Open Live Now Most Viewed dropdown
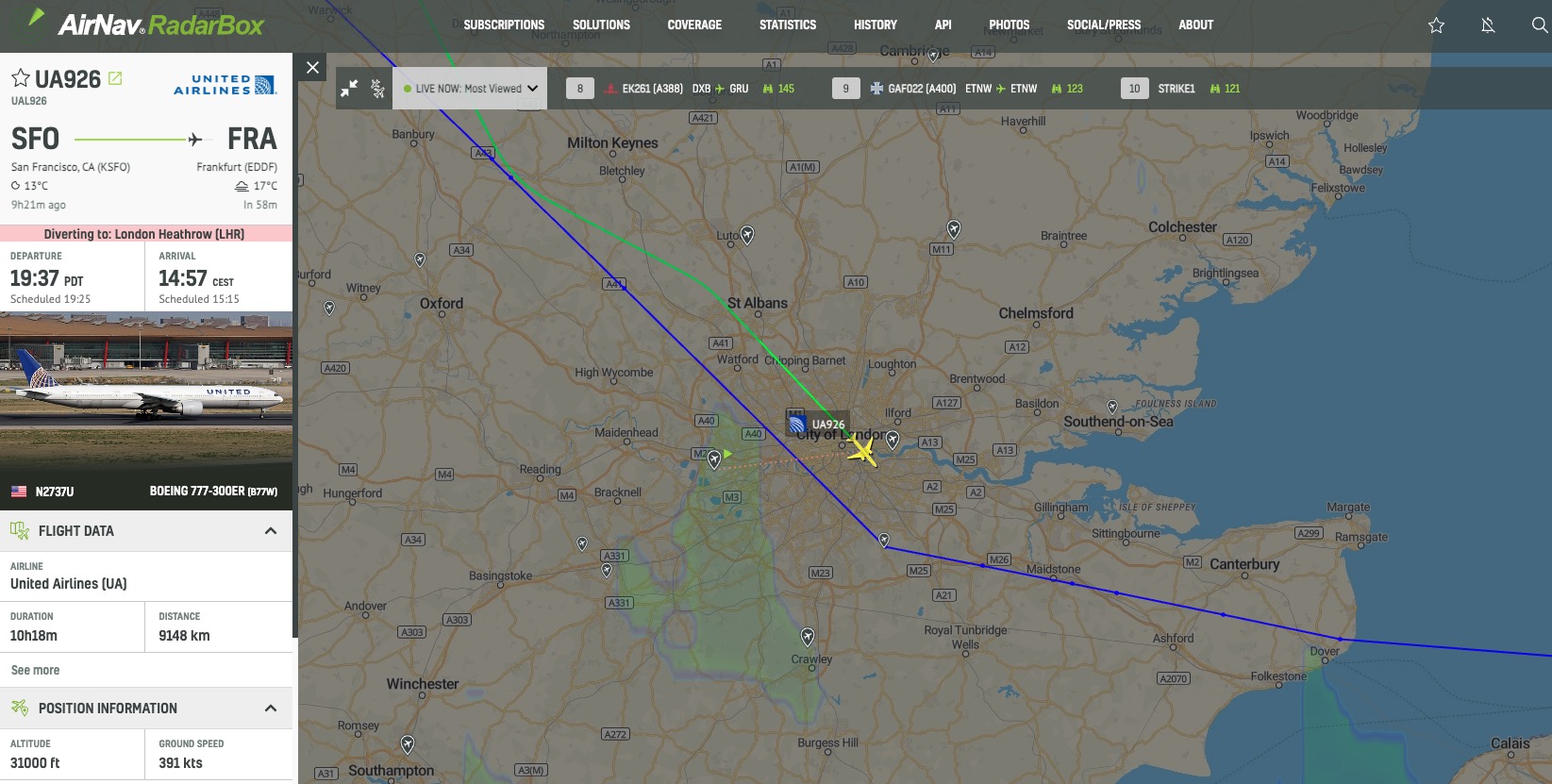The height and width of the screenshot is (784, 1552). (470, 89)
